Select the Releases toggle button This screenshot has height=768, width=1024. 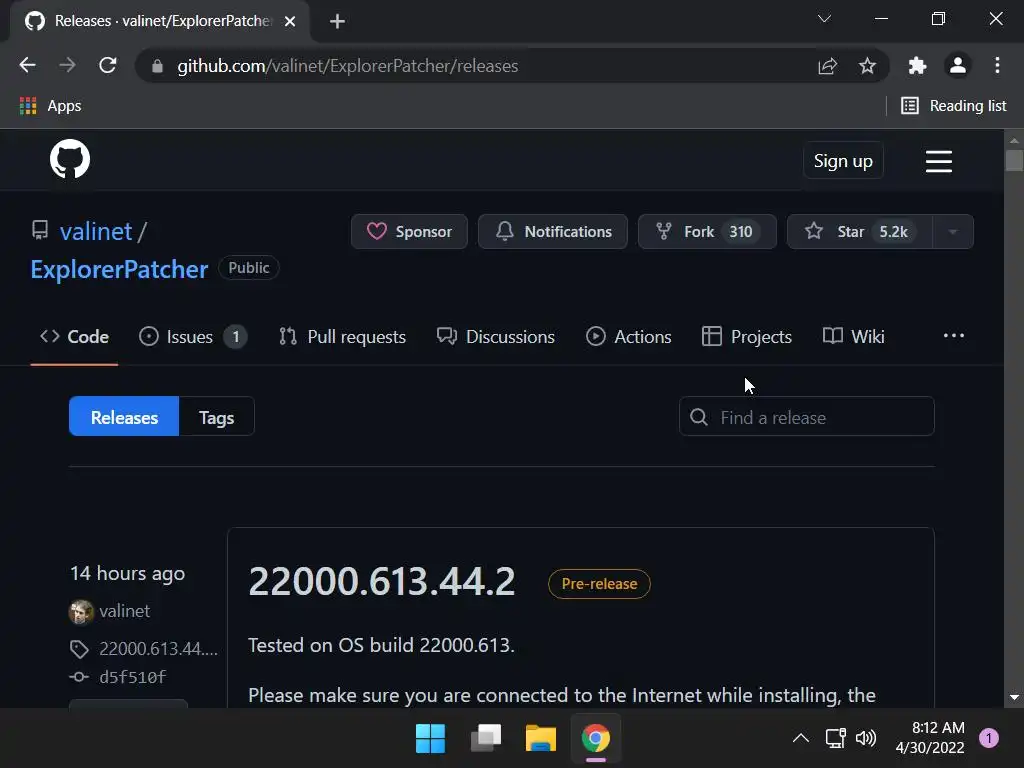coord(124,417)
